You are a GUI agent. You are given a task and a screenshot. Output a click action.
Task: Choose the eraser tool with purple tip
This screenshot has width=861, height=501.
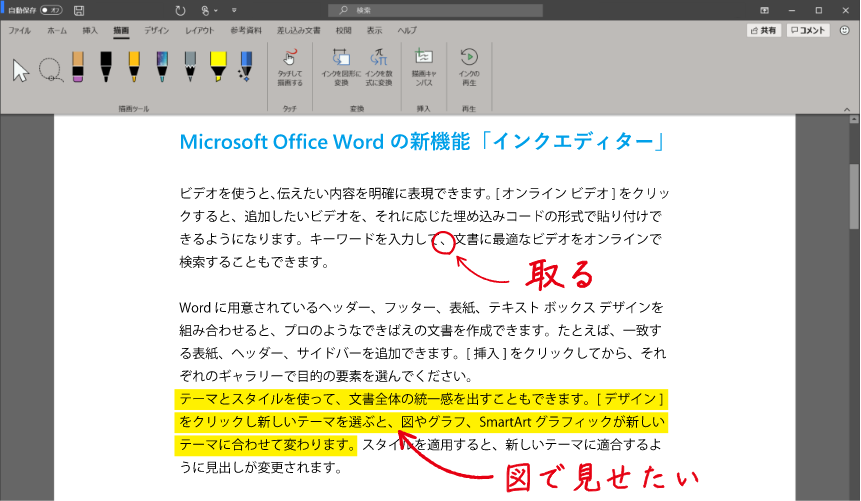[x=78, y=66]
